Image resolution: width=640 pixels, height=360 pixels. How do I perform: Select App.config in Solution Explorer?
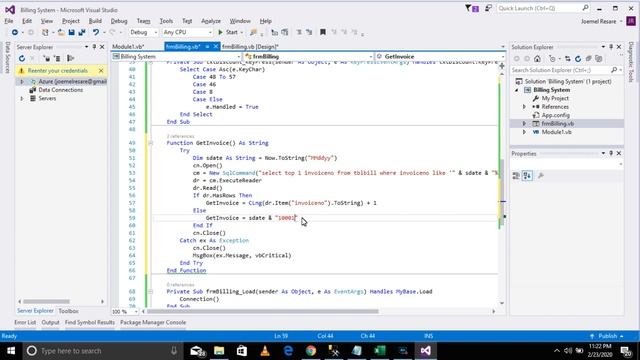555,116
